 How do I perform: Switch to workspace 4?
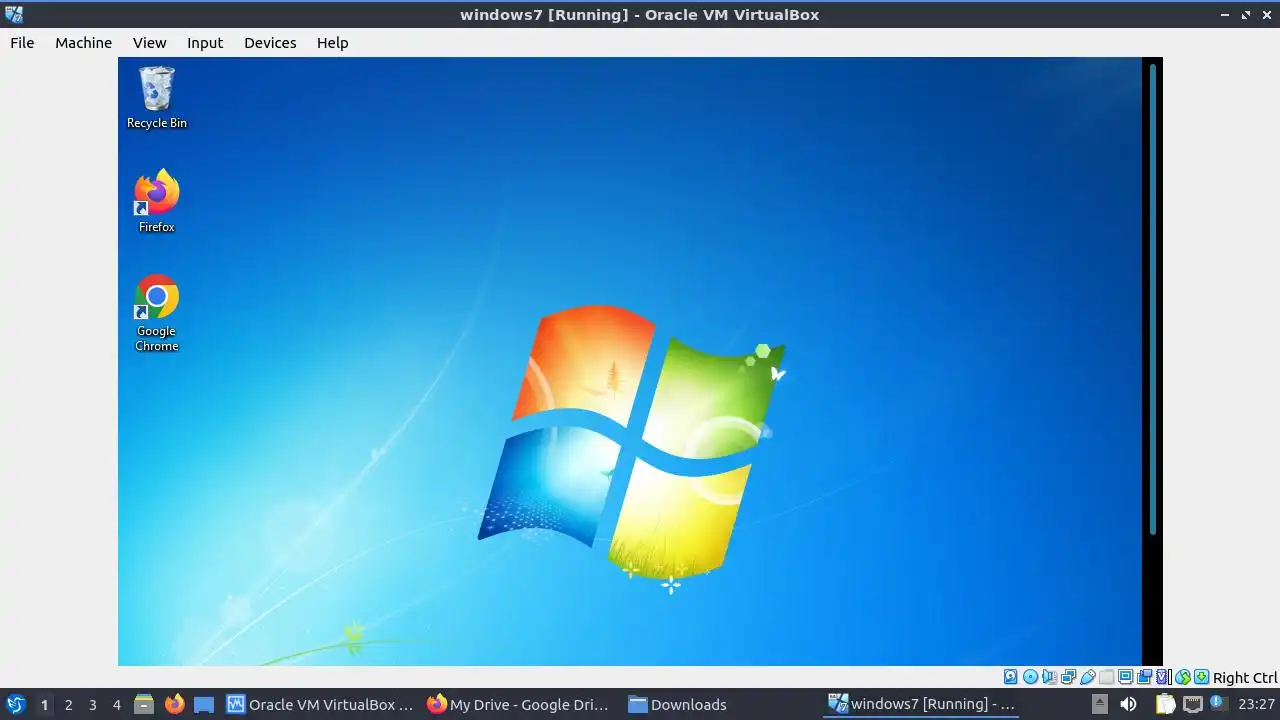coord(116,704)
